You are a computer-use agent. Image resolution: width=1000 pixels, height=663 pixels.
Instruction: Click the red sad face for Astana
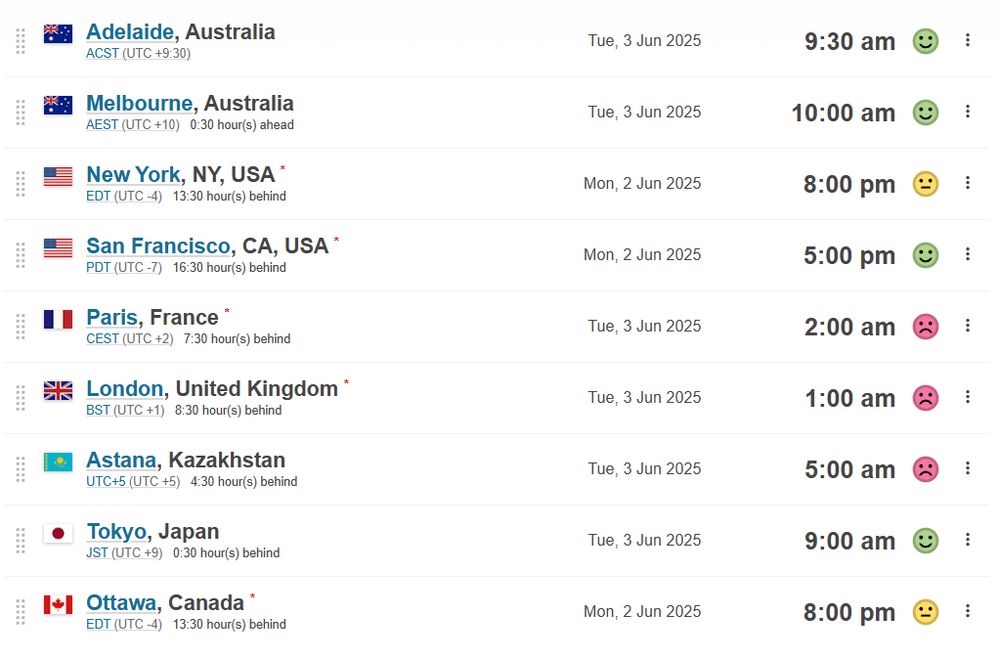point(925,470)
